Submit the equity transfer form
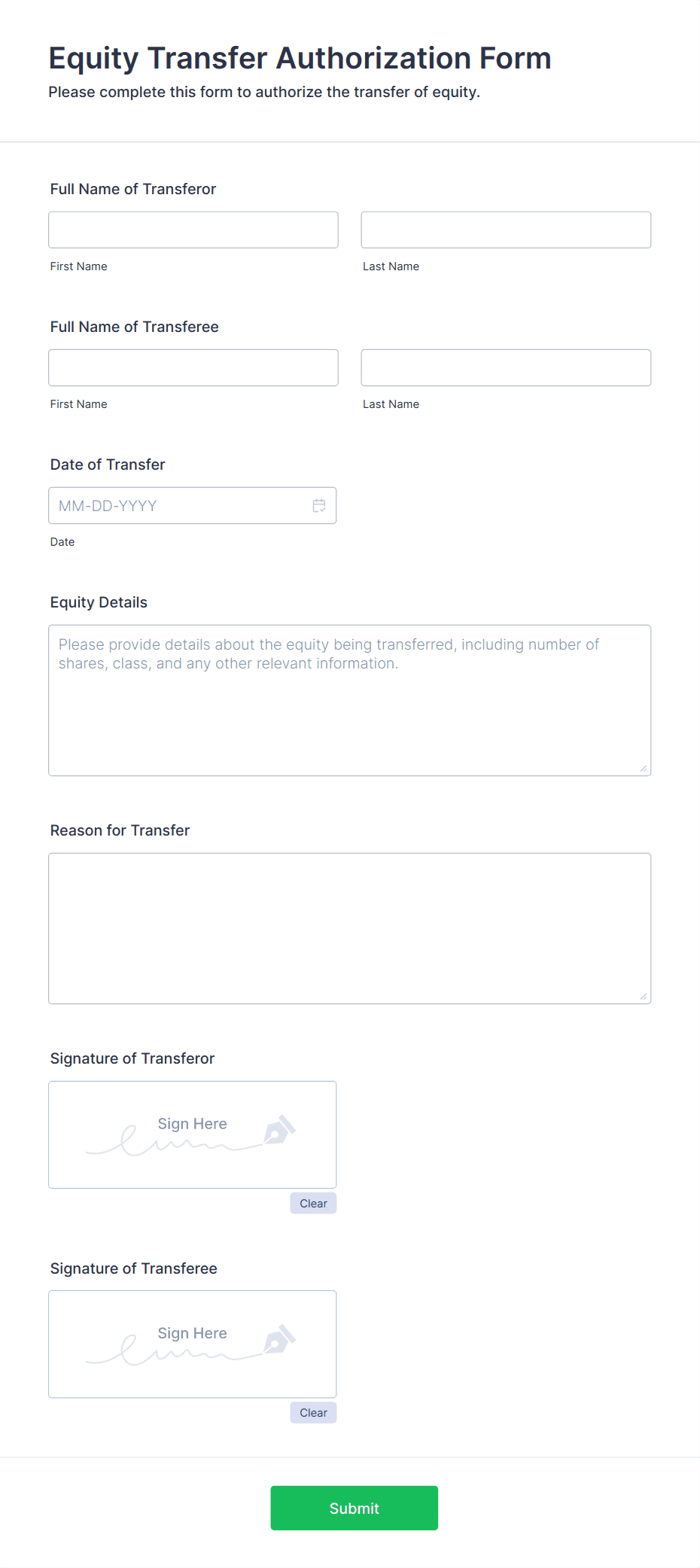Screen dimensions: 700x1568 [355, 1508]
